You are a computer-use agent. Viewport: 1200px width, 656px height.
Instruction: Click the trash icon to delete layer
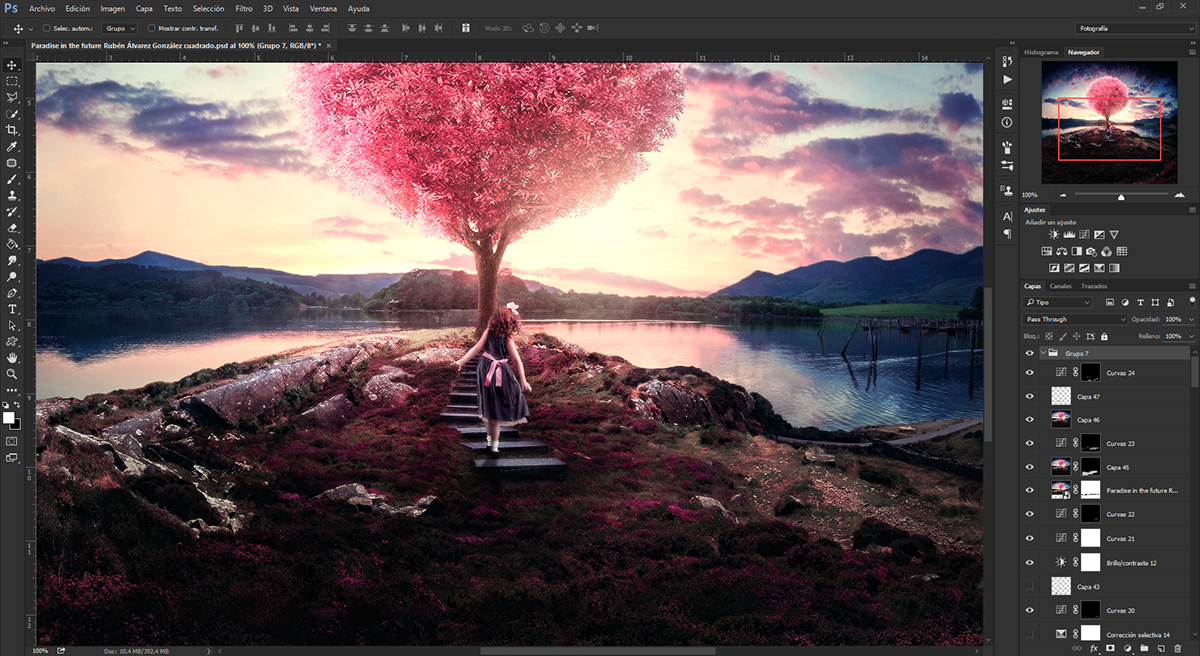coord(1177,648)
